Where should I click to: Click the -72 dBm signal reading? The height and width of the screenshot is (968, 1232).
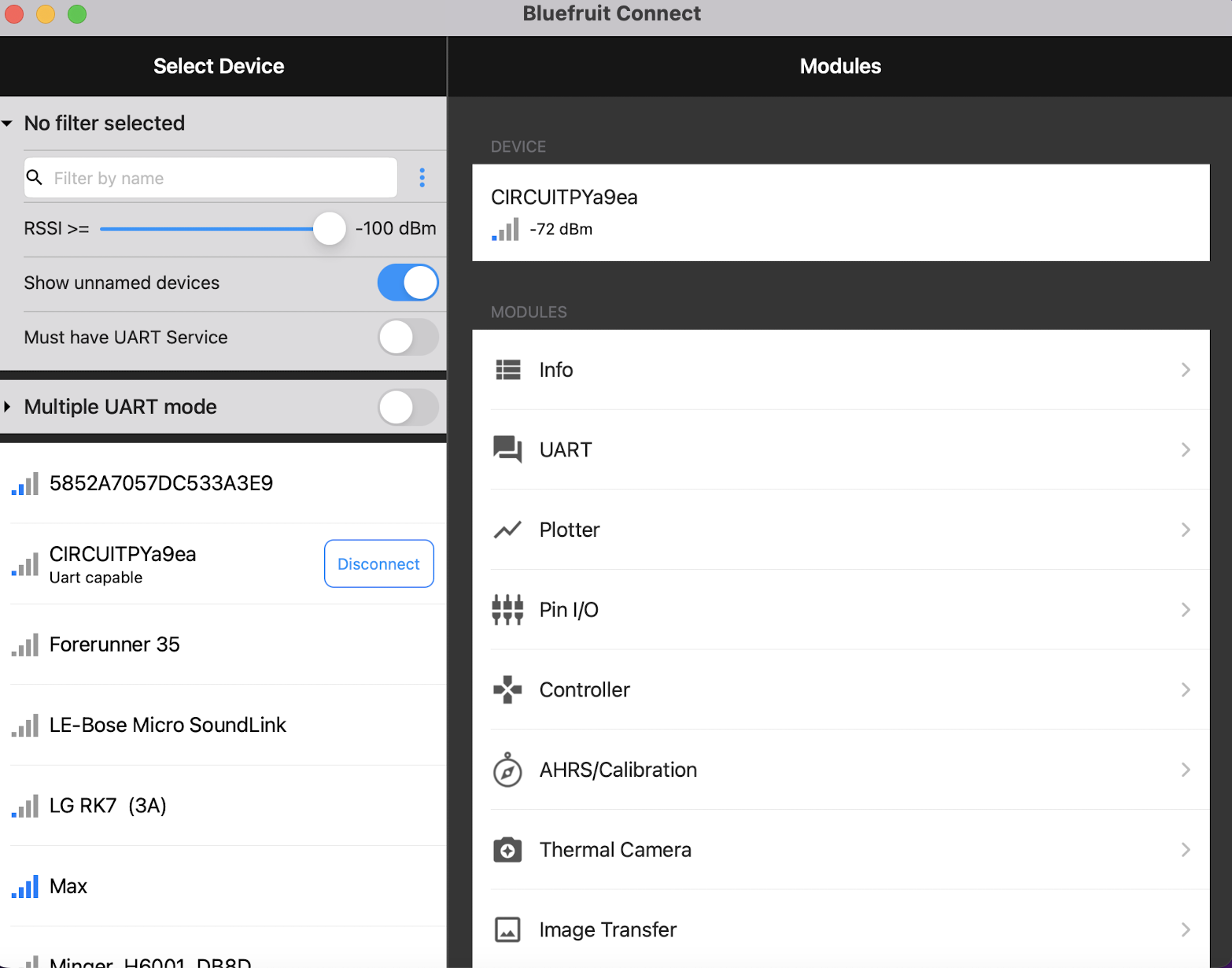(x=561, y=229)
